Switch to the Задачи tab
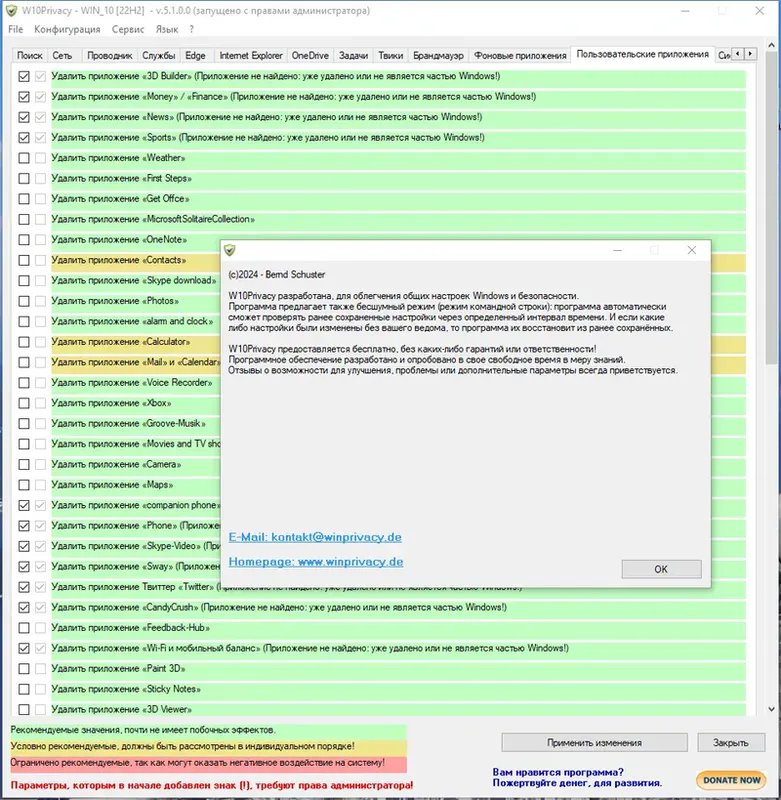Viewport: 781px width, 800px height. (x=354, y=56)
